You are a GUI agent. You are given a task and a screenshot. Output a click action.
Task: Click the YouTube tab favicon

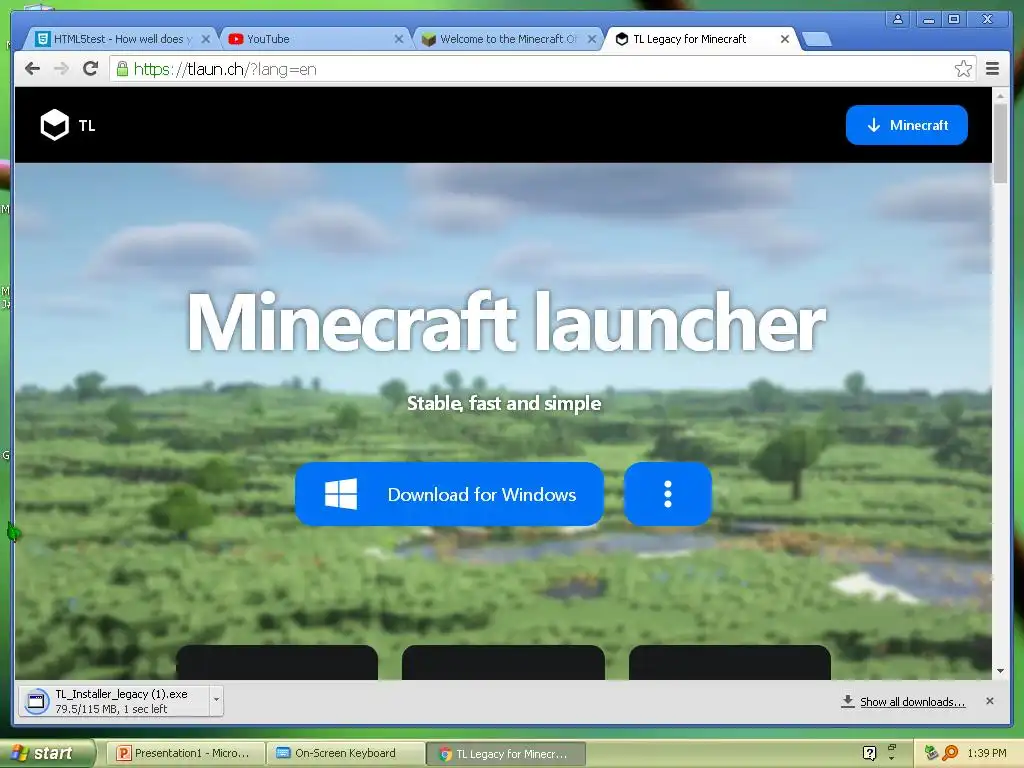[236, 39]
